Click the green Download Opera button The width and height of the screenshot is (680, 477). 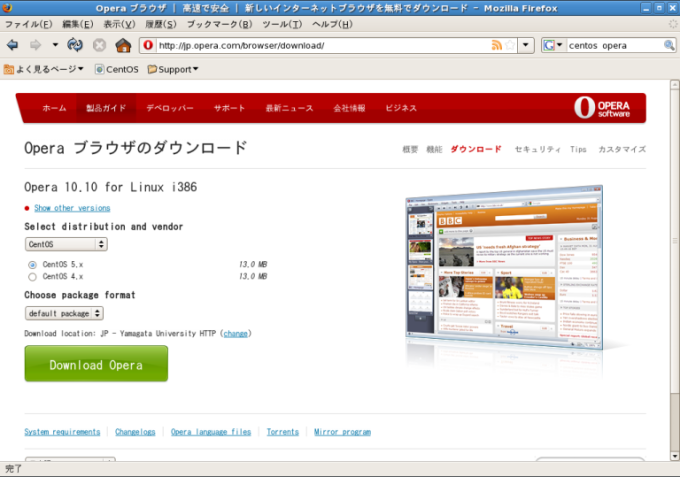tap(96, 364)
